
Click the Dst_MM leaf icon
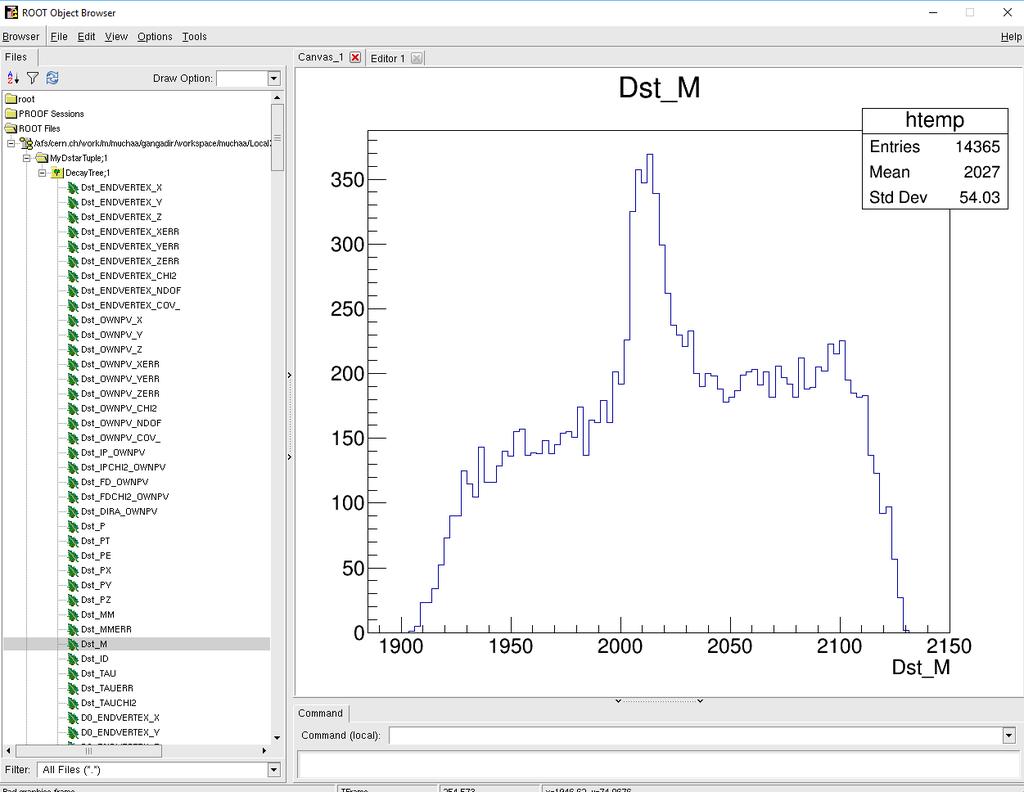pyautogui.click(x=73, y=615)
